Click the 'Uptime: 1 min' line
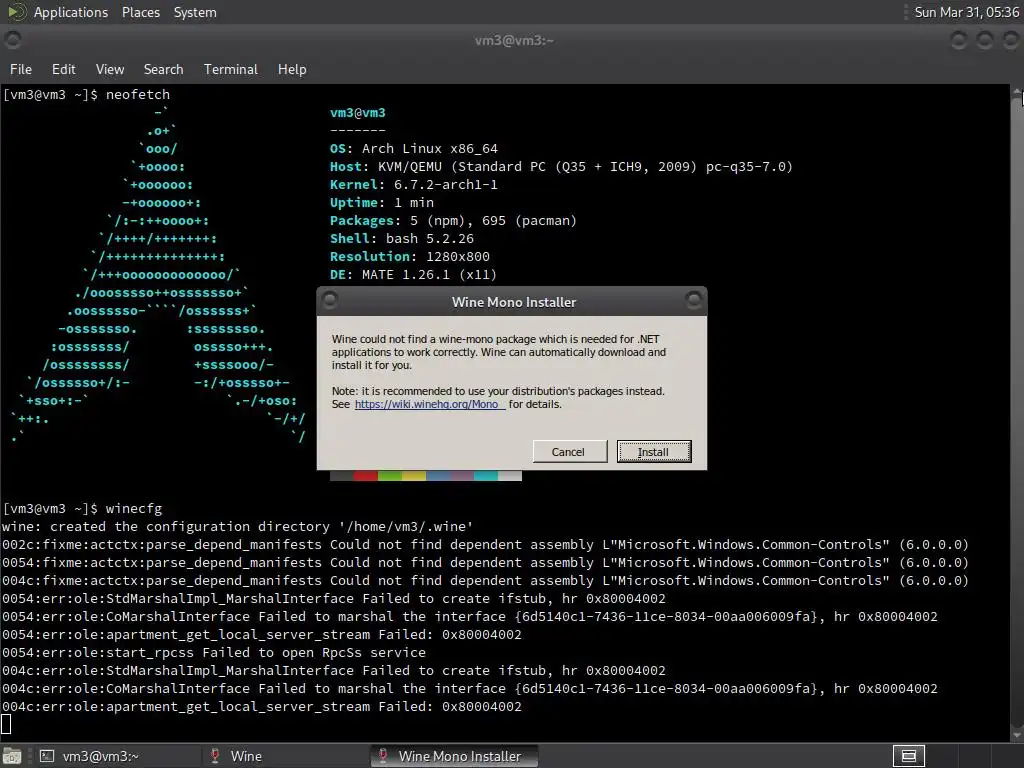Image resolution: width=1024 pixels, height=768 pixels. click(381, 203)
